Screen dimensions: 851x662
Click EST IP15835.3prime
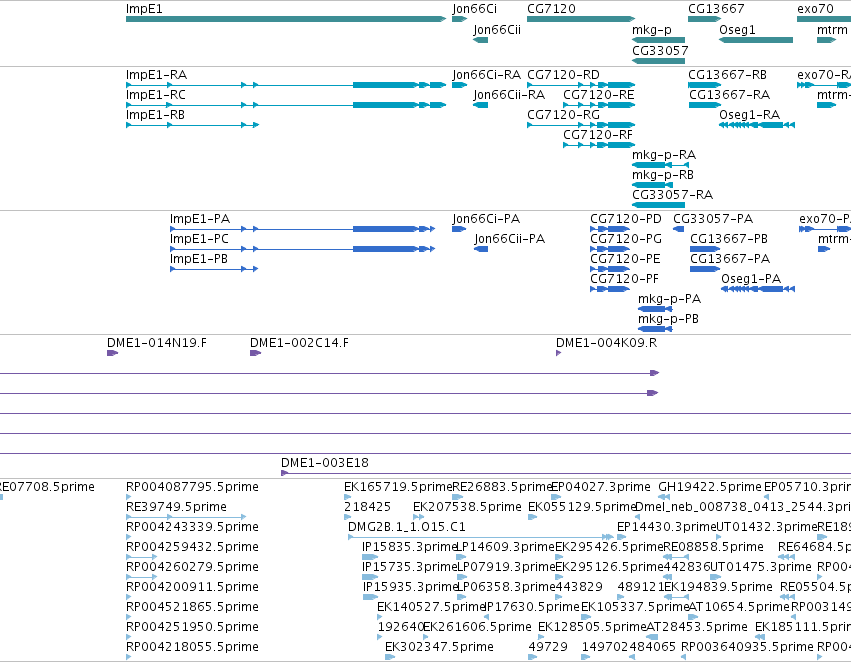[370, 557]
